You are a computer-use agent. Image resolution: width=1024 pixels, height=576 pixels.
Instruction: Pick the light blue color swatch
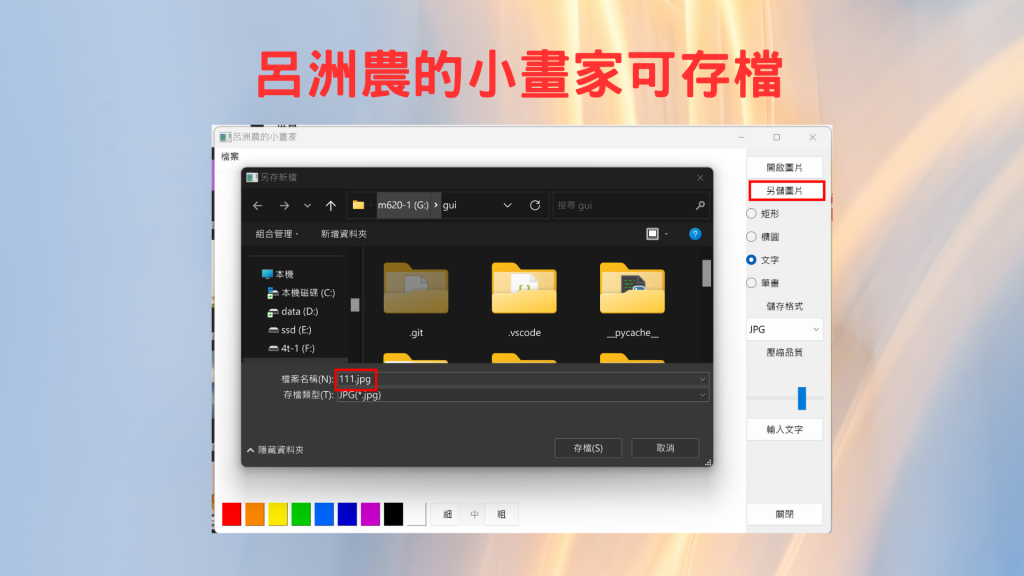point(324,514)
